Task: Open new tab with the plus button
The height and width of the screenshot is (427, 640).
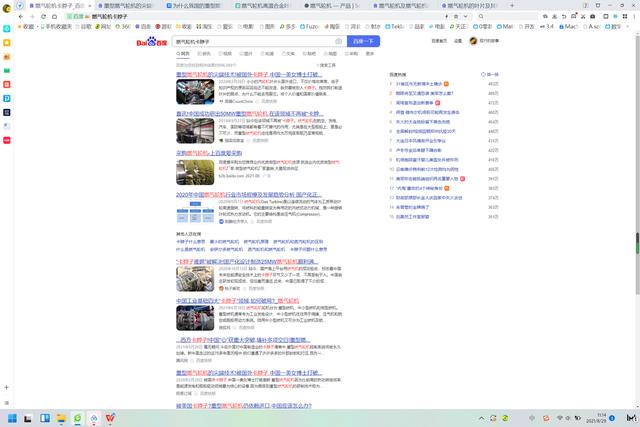Action: coord(512,6)
